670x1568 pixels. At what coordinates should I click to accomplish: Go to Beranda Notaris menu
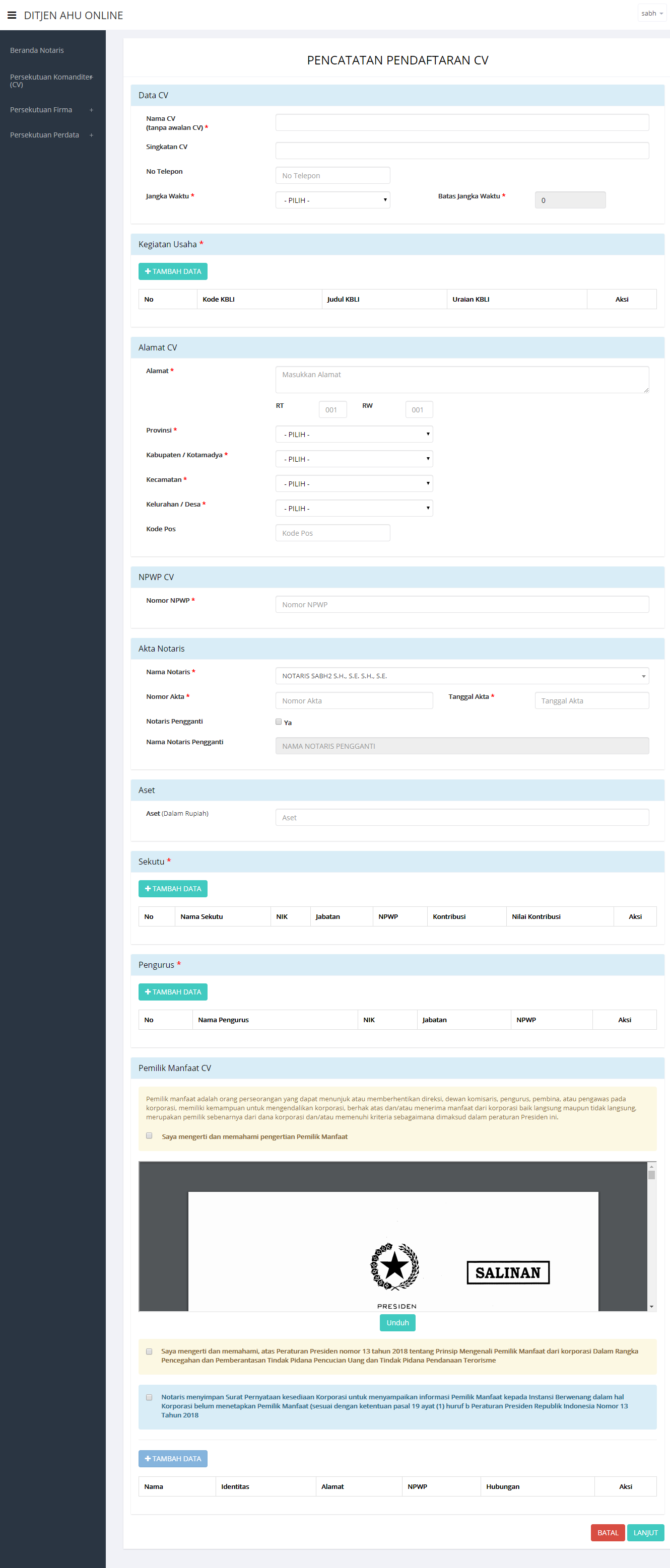click(37, 50)
